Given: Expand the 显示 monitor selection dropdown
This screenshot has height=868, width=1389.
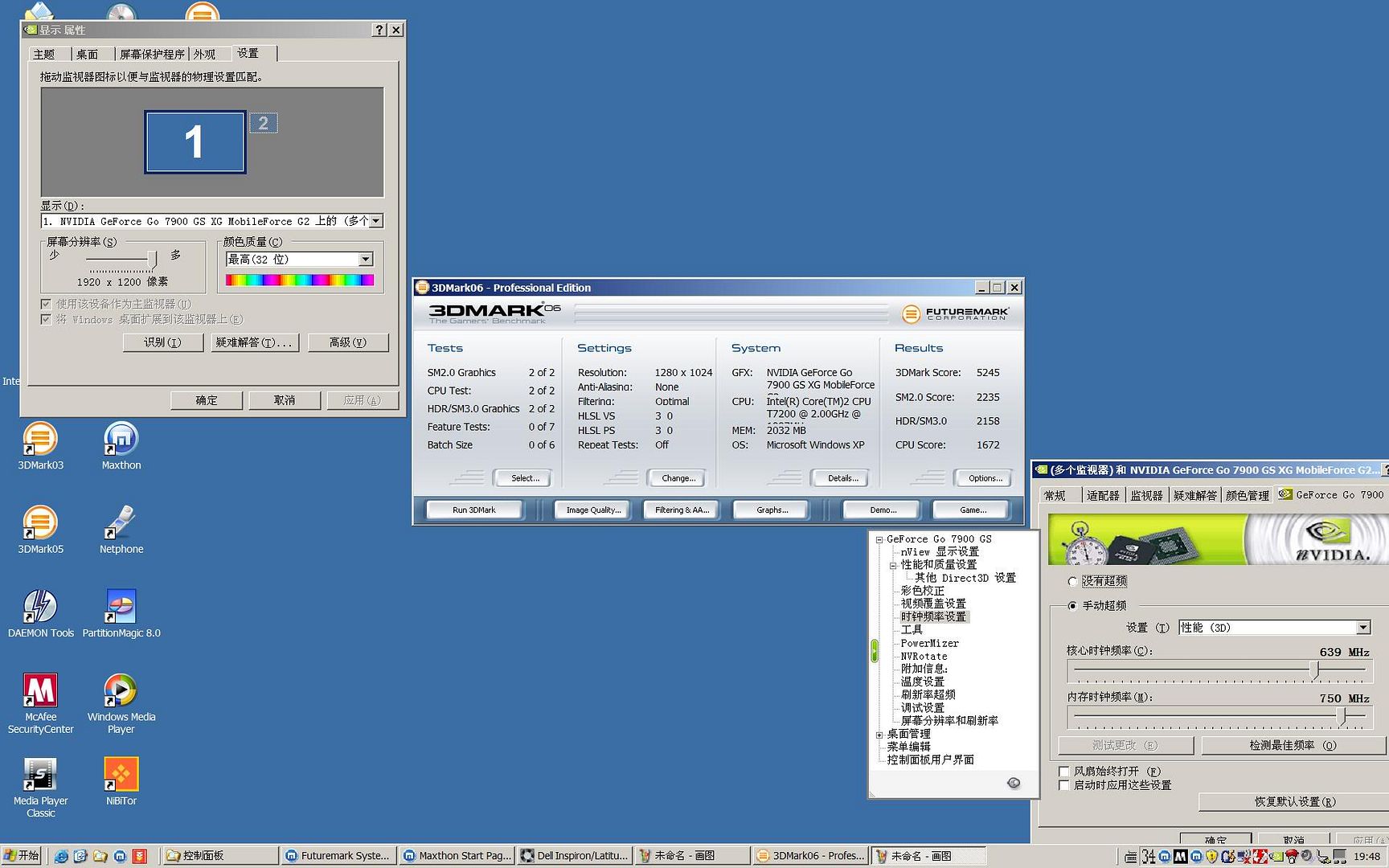Looking at the screenshot, I should coord(375,221).
